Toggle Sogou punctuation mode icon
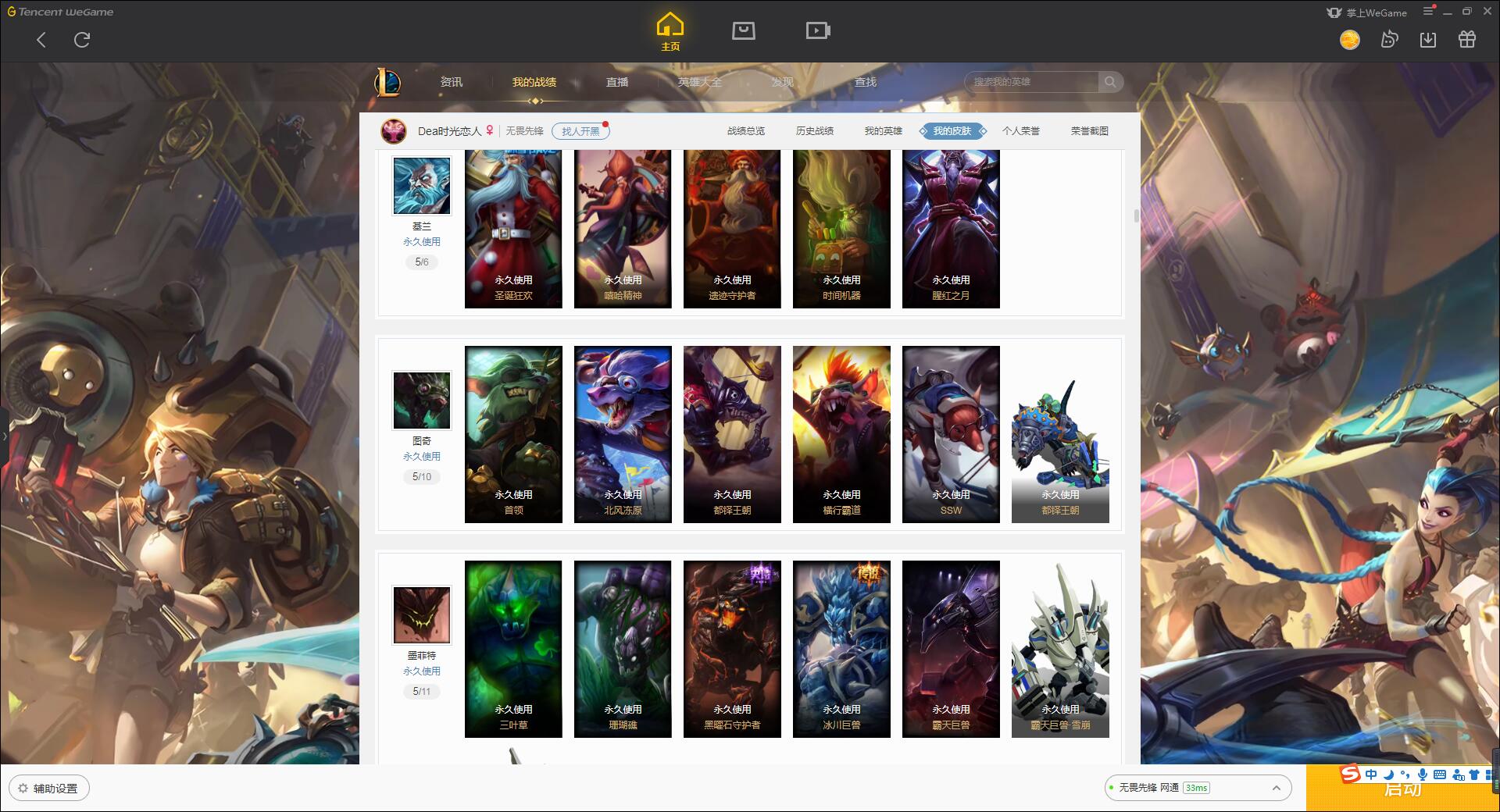This screenshot has width=1500, height=812. pos(1405,775)
